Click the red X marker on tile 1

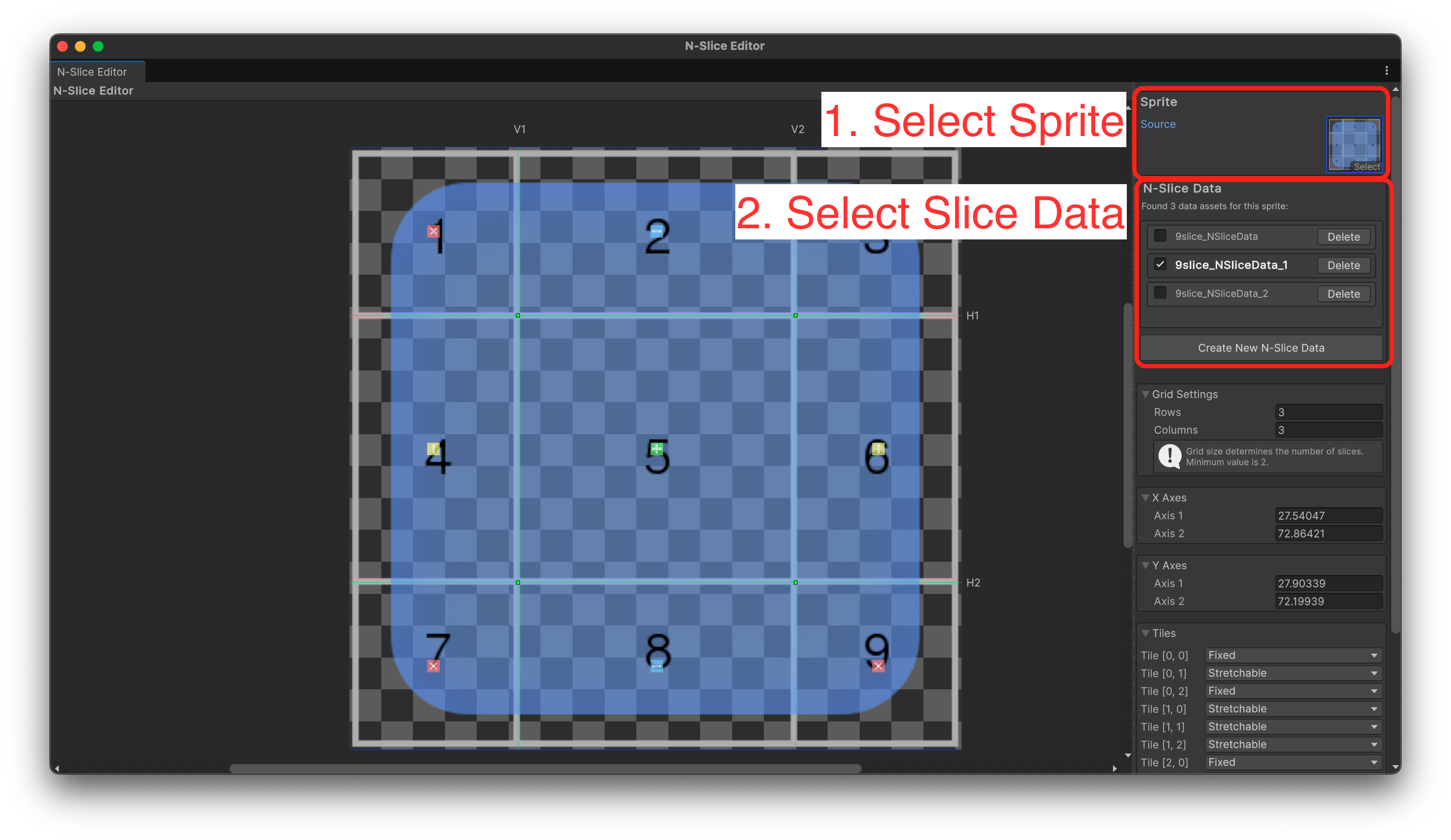coord(433,231)
